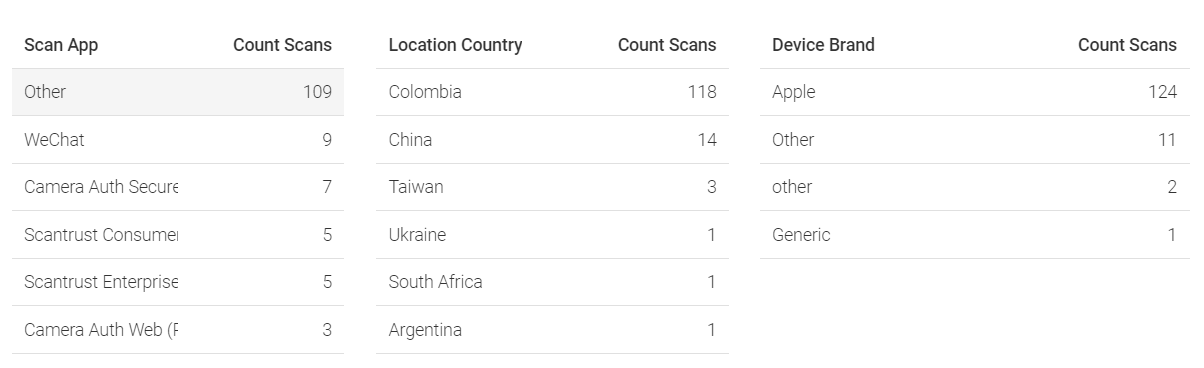Select the highlighted Other scan app row
Screen dimensions: 1204x368
pyautogui.click(x=178, y=92)
